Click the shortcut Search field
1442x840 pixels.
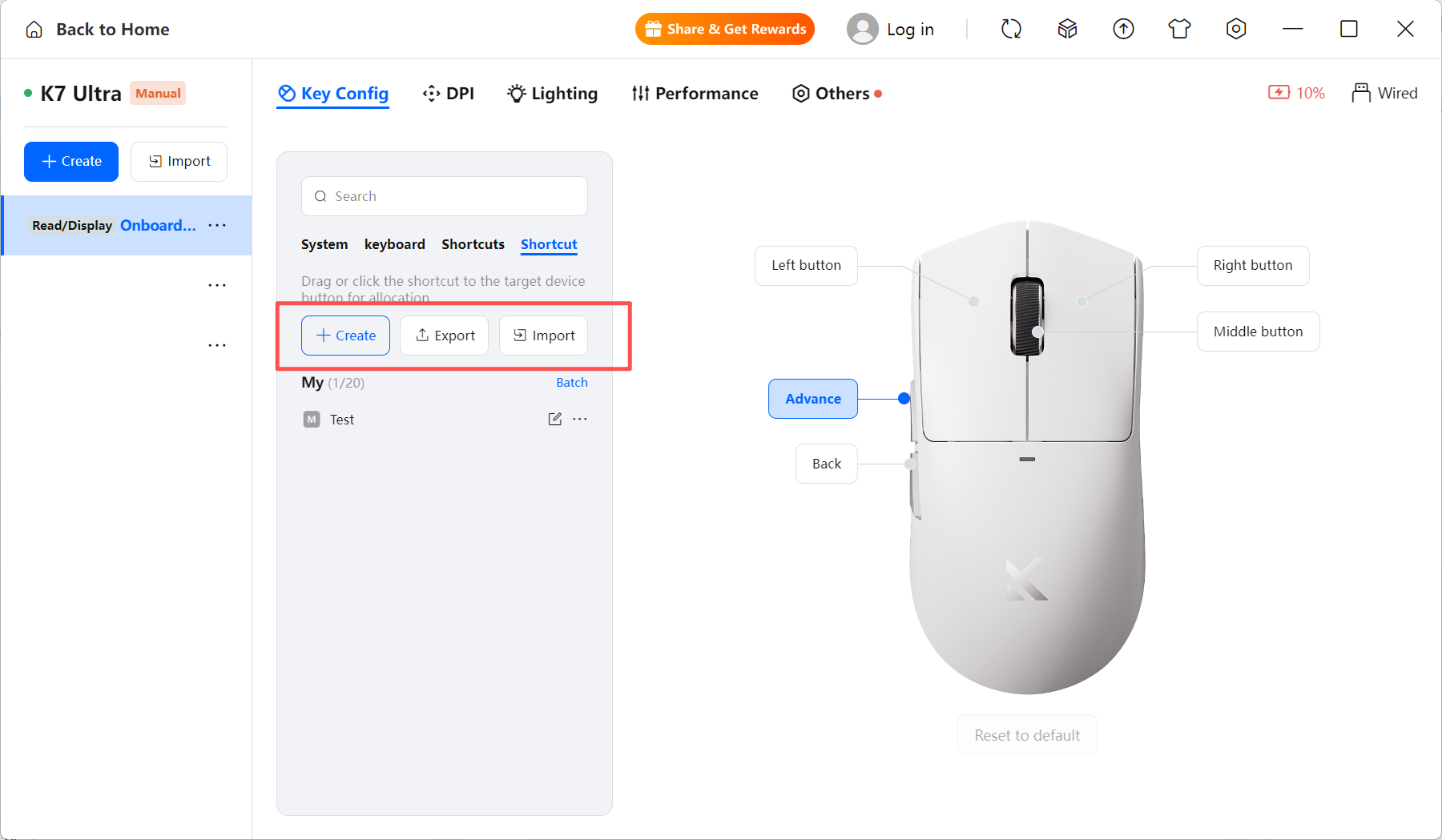pos(445,196)
